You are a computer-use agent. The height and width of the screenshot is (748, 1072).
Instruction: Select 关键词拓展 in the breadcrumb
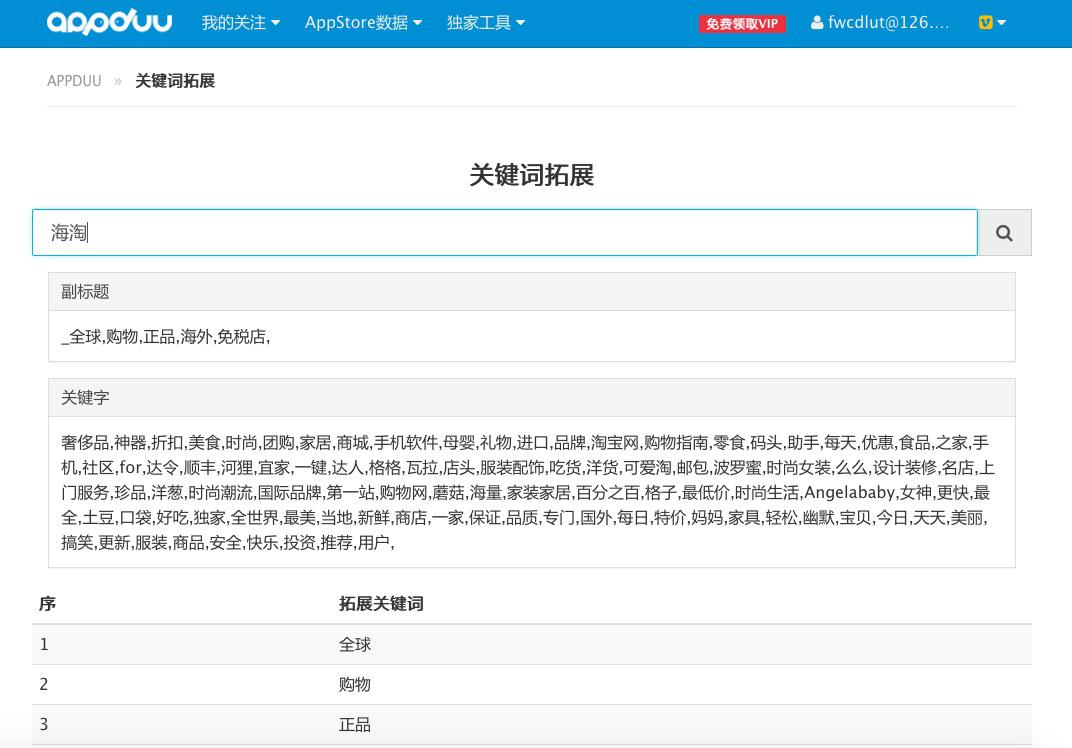click(175, 81)
